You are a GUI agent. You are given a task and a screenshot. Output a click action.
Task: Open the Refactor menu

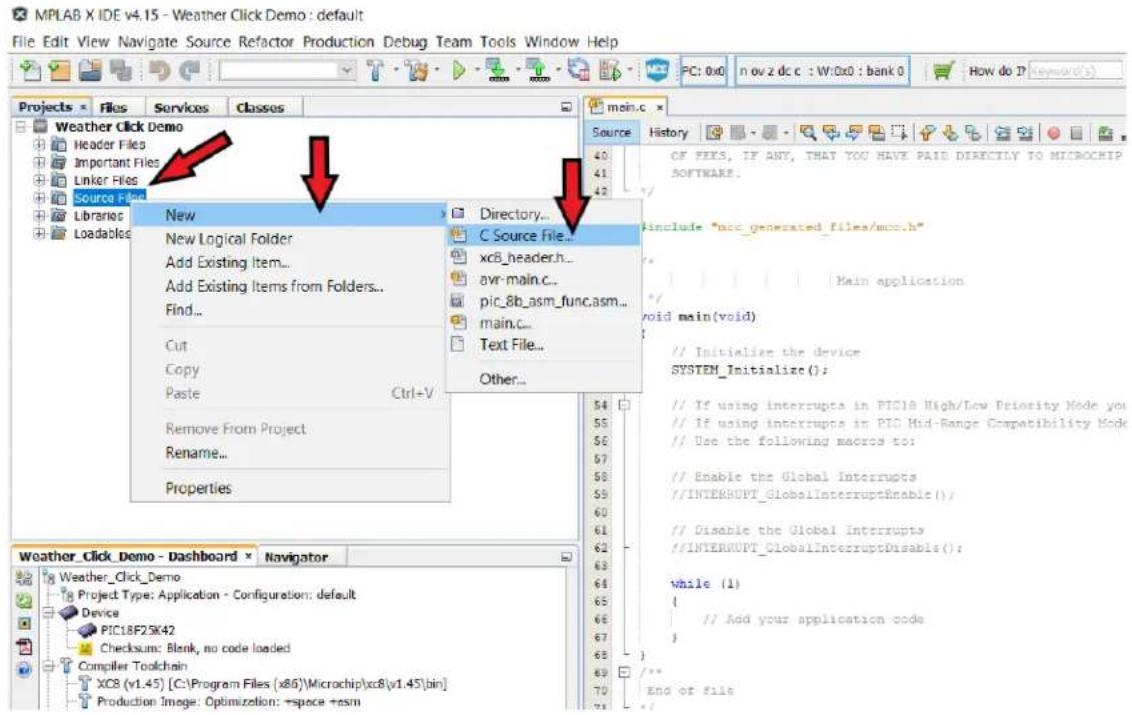pyautogui.click(x=266, y=42)
